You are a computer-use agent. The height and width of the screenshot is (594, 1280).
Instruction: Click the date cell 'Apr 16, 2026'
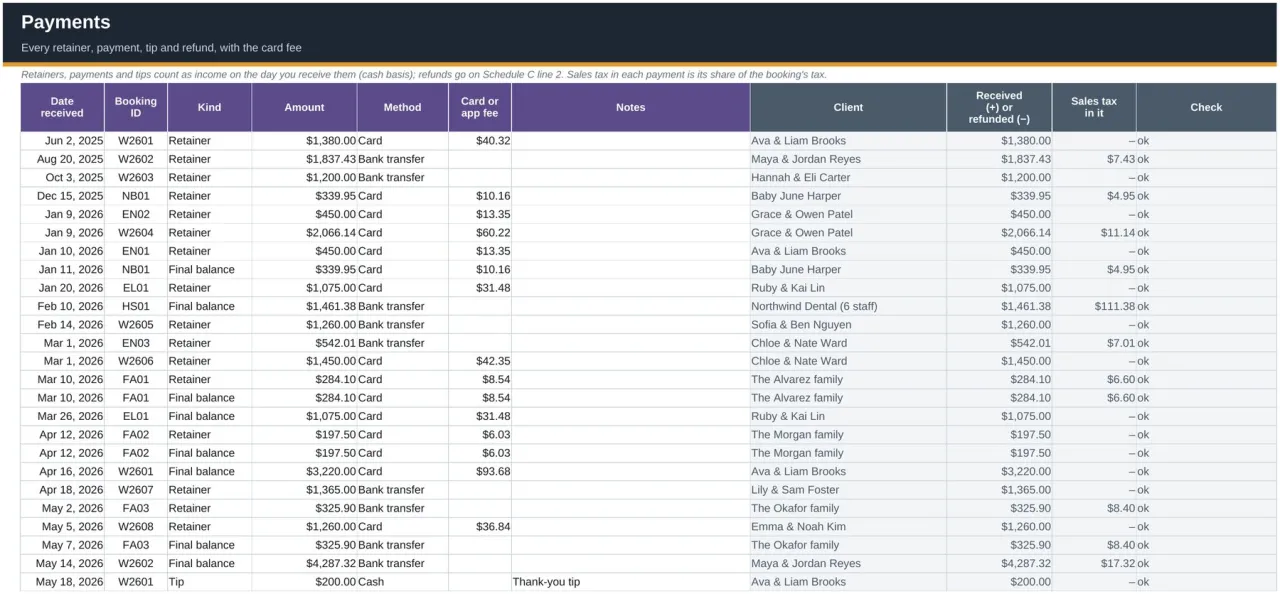coord(62,471)
